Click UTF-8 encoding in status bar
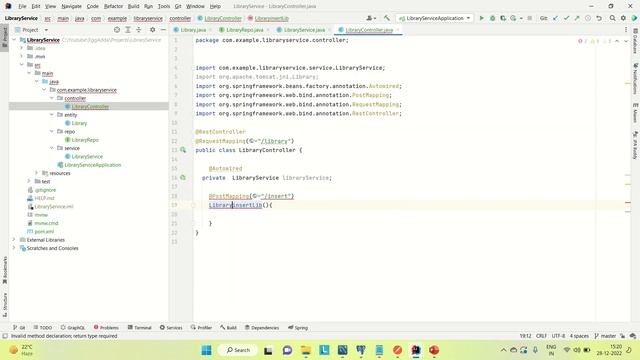This screenshot has height=360, width=640. click(x=558, y=336)
